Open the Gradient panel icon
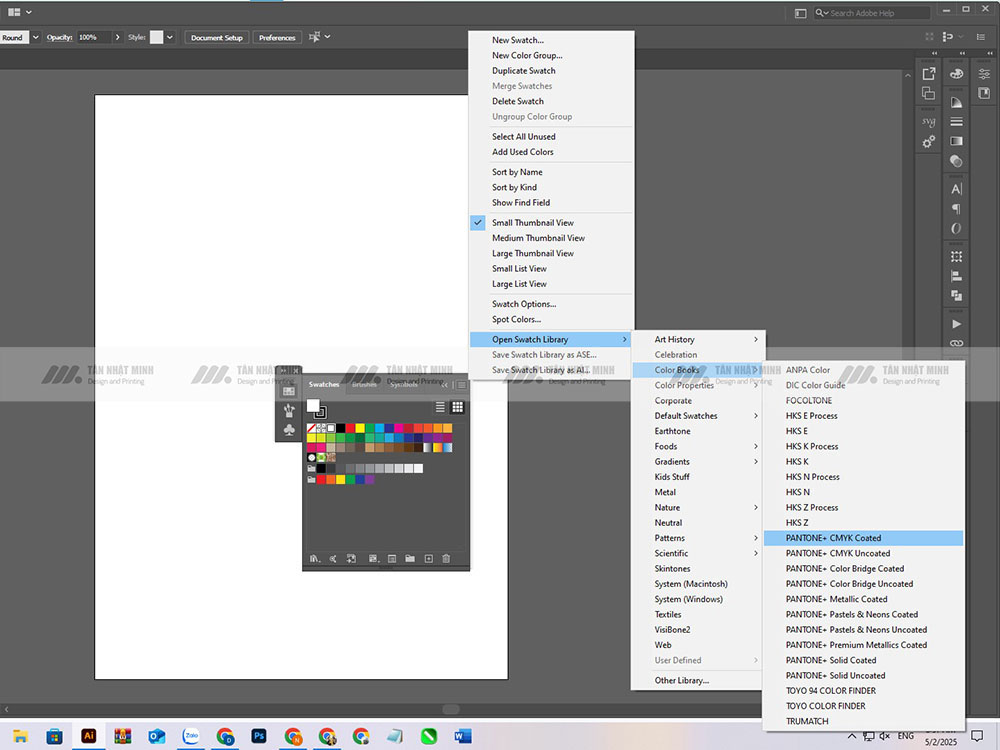This screenshot has height=750, width=1000. tap(956, 141)
